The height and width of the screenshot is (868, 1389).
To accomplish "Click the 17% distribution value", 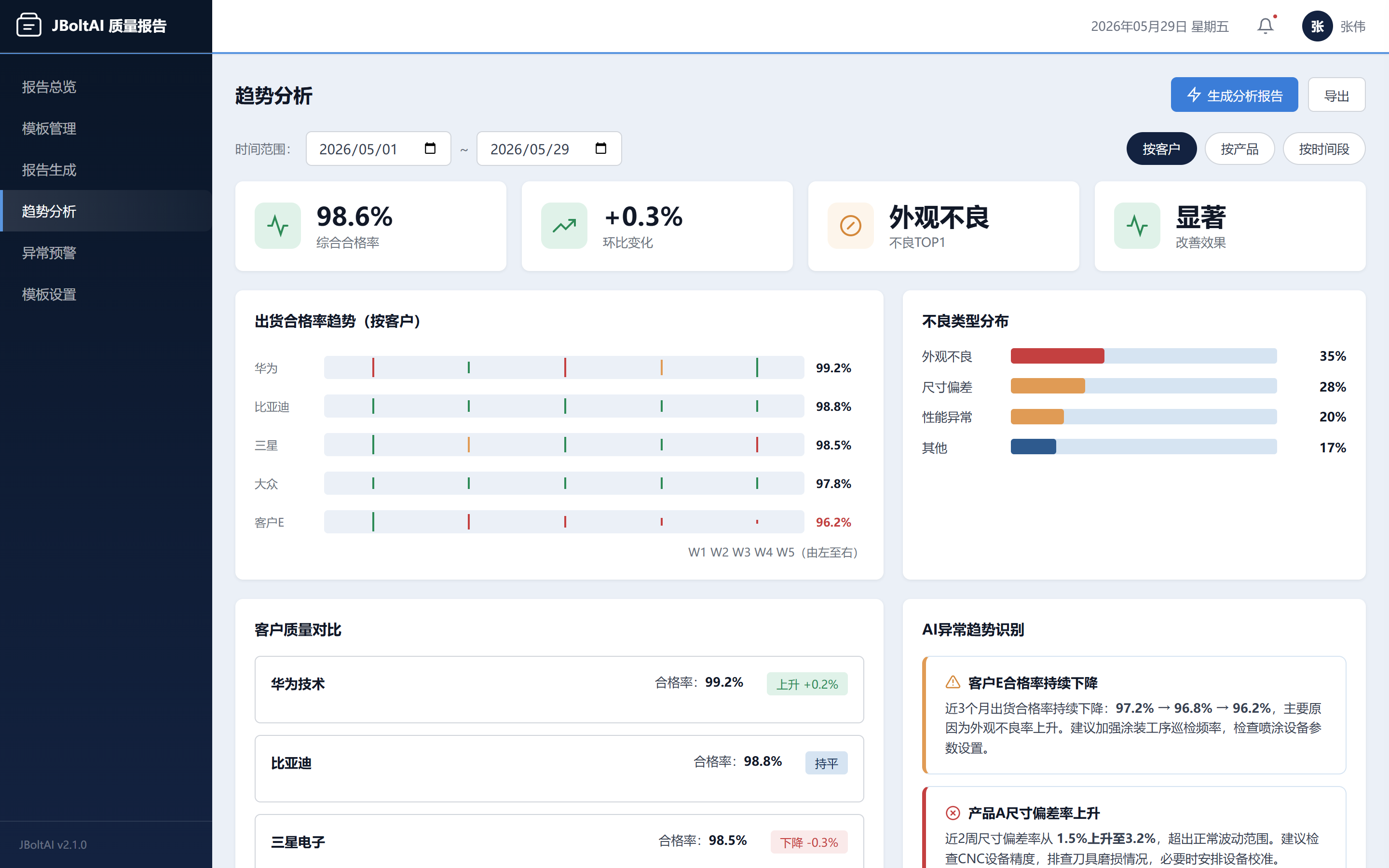I will coord(1332,447).
